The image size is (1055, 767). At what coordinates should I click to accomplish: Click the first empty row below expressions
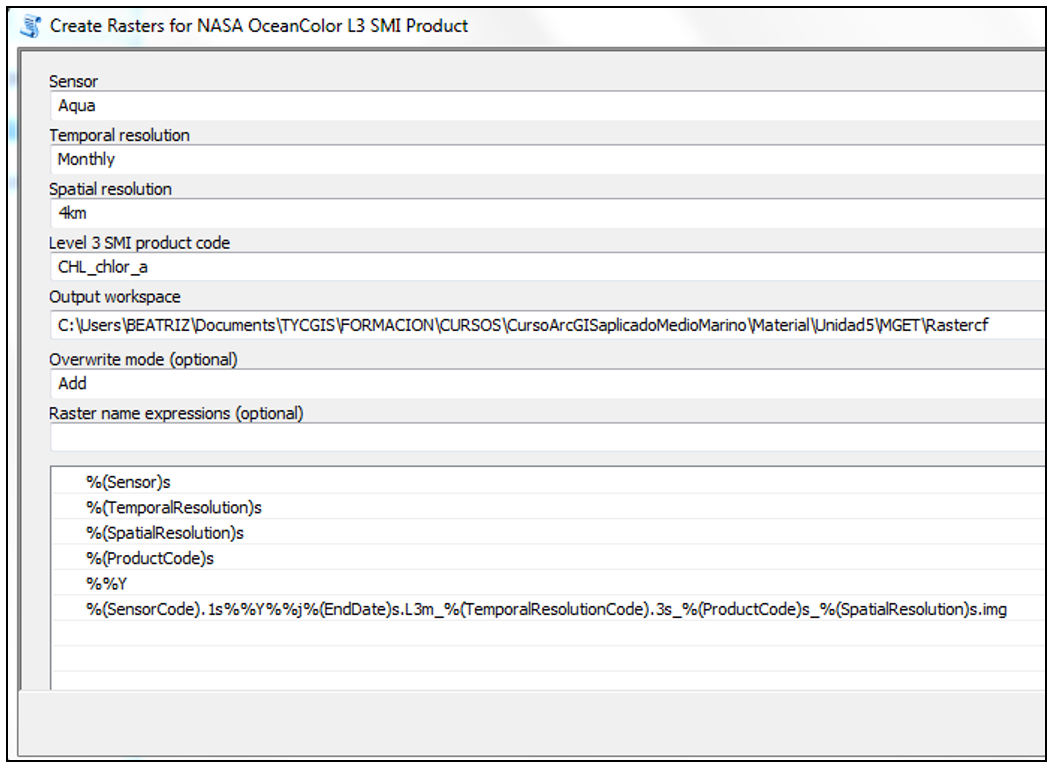click(x=545, y=634)
